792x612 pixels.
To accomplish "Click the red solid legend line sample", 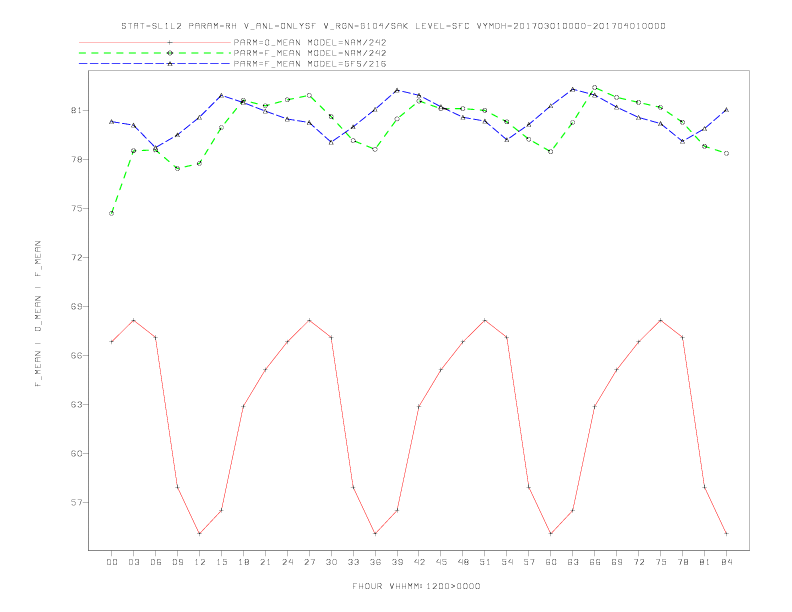I will coord(155,42).
